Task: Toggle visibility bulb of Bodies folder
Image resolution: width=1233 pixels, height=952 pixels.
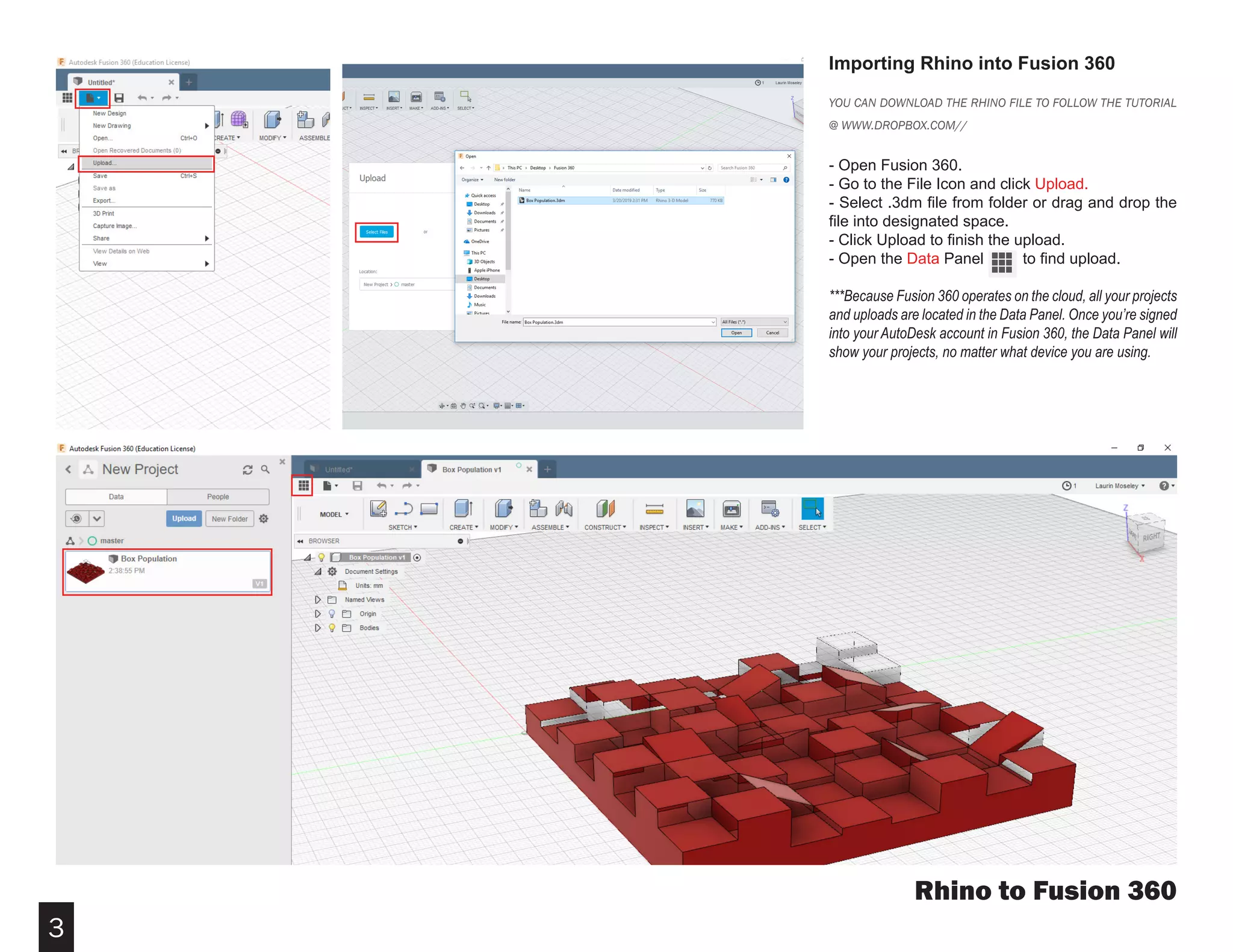Action: [x=332, y=628]
